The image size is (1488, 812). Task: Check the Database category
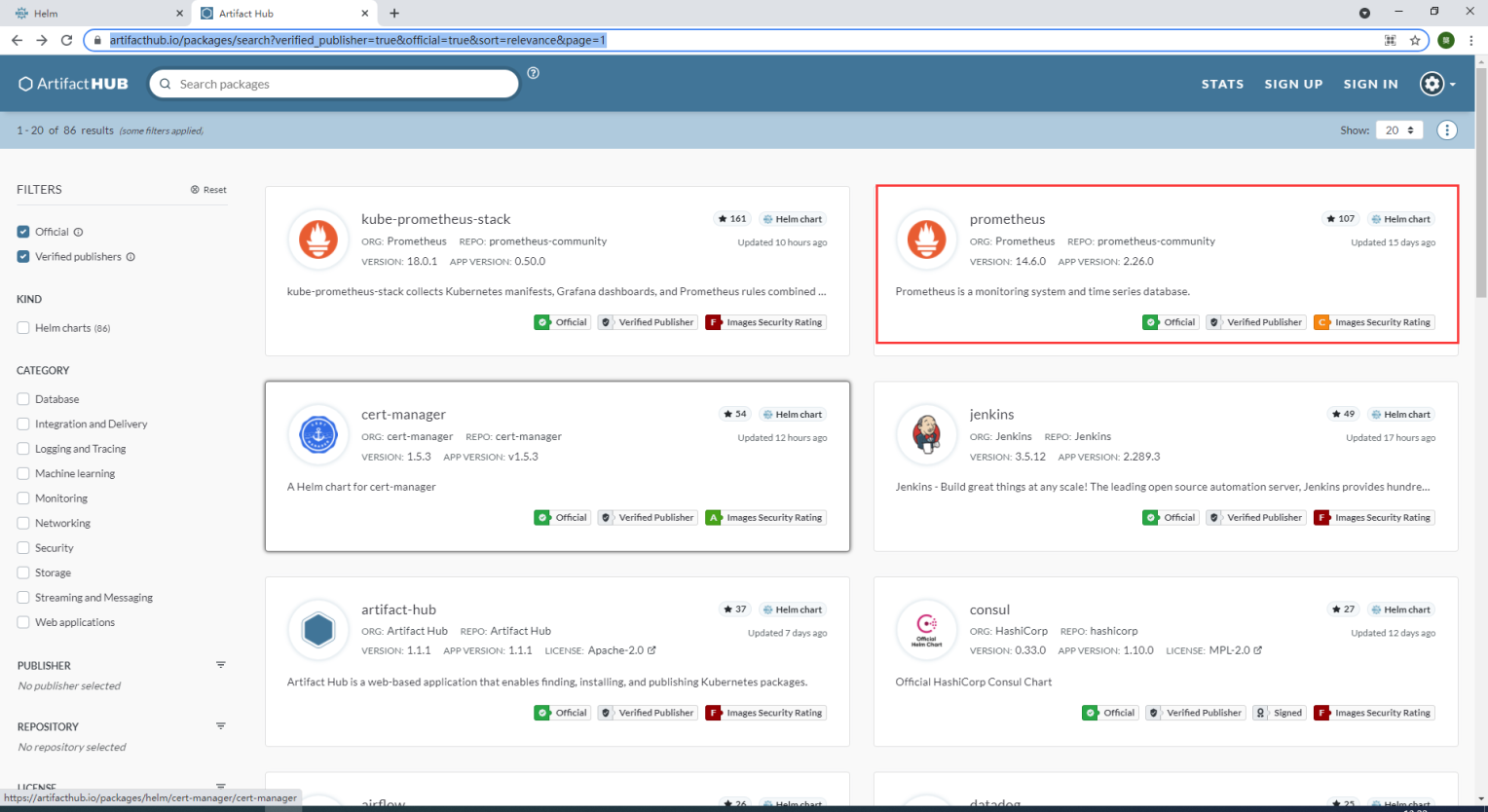pyautogui.click(x=23, y=399)
